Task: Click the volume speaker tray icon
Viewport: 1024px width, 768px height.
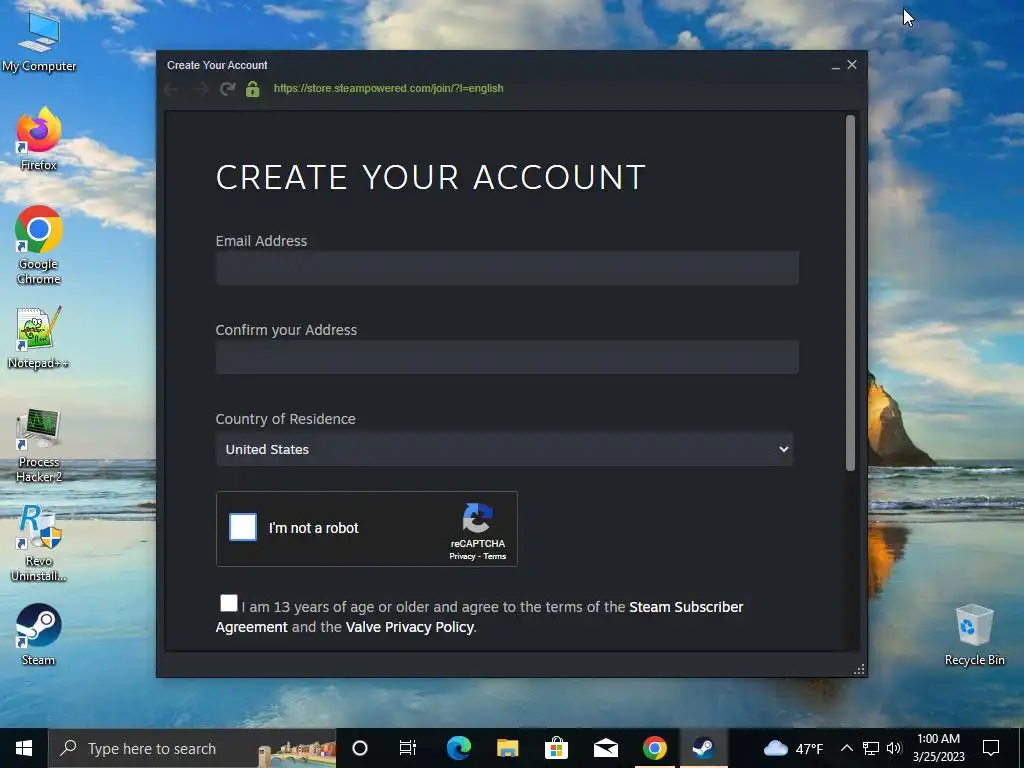Action: [894, 748]
